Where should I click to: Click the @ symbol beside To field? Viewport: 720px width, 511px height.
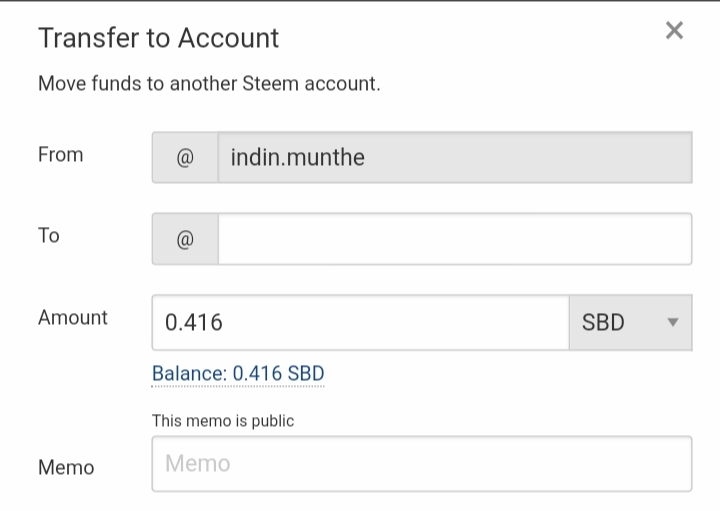point(185,240)
